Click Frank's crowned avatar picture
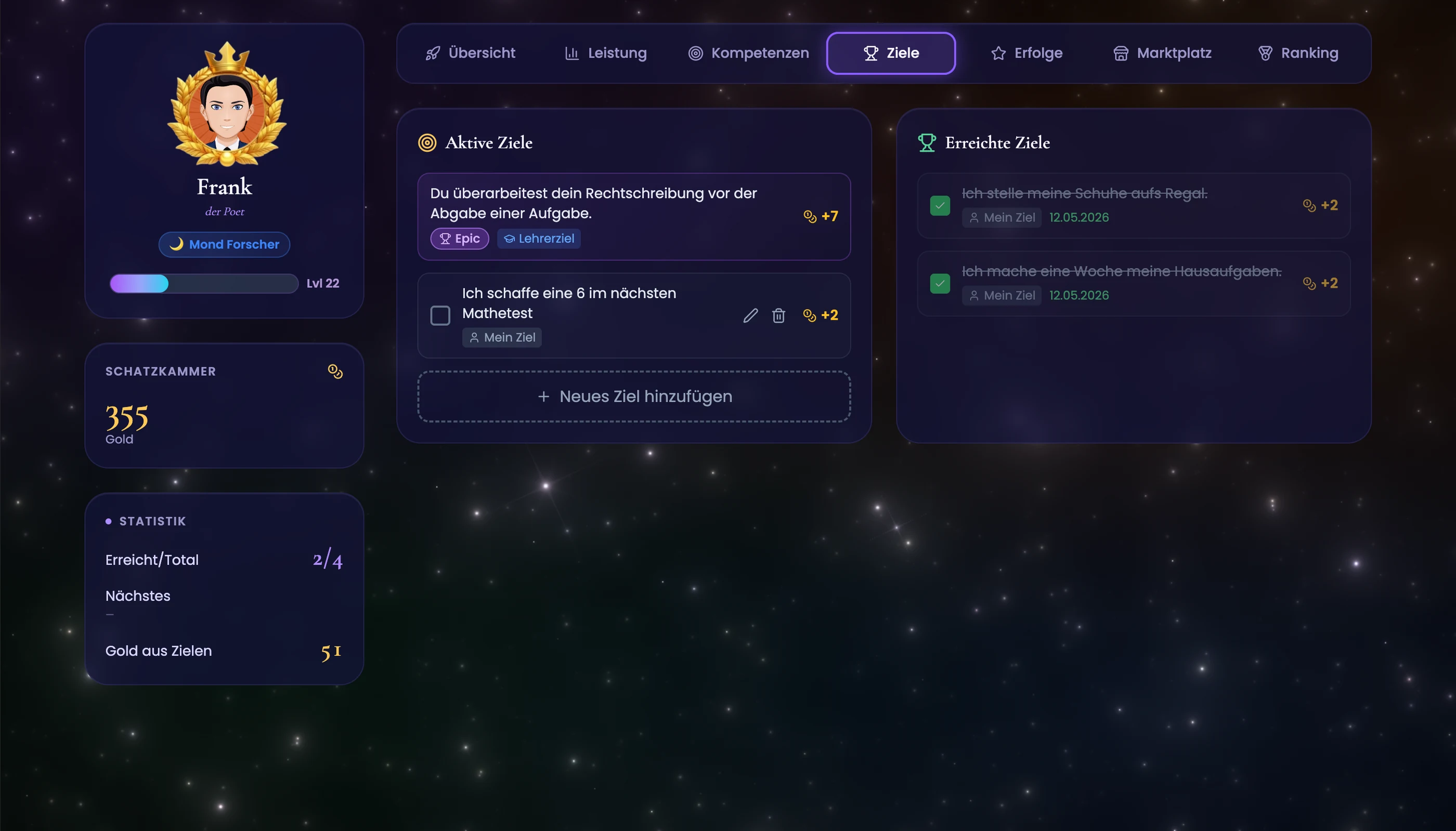This screenshot has height=831, width=1456. [227, 105]
